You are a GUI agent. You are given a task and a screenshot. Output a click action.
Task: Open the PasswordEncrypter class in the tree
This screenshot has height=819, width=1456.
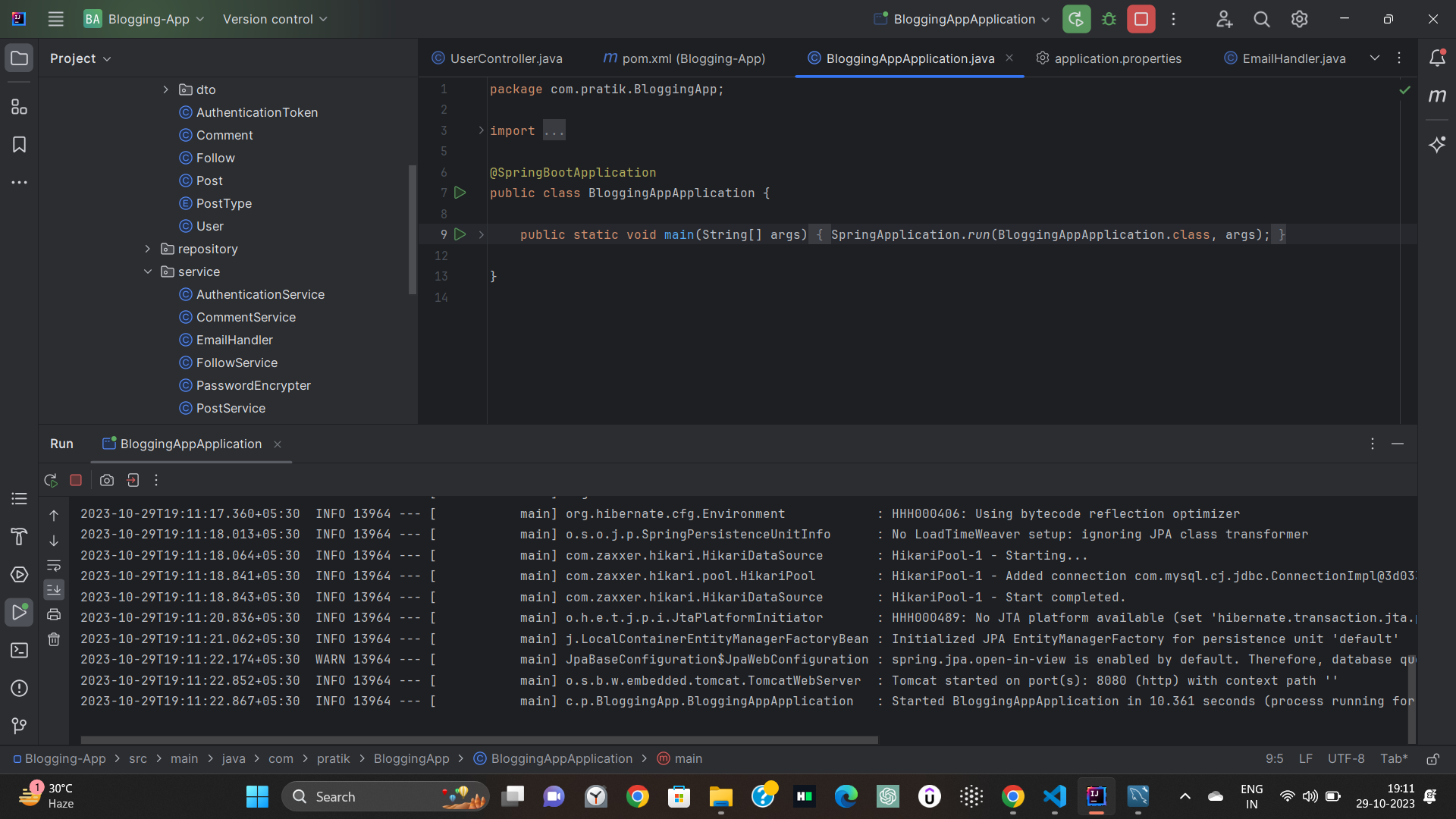[253, 385]
